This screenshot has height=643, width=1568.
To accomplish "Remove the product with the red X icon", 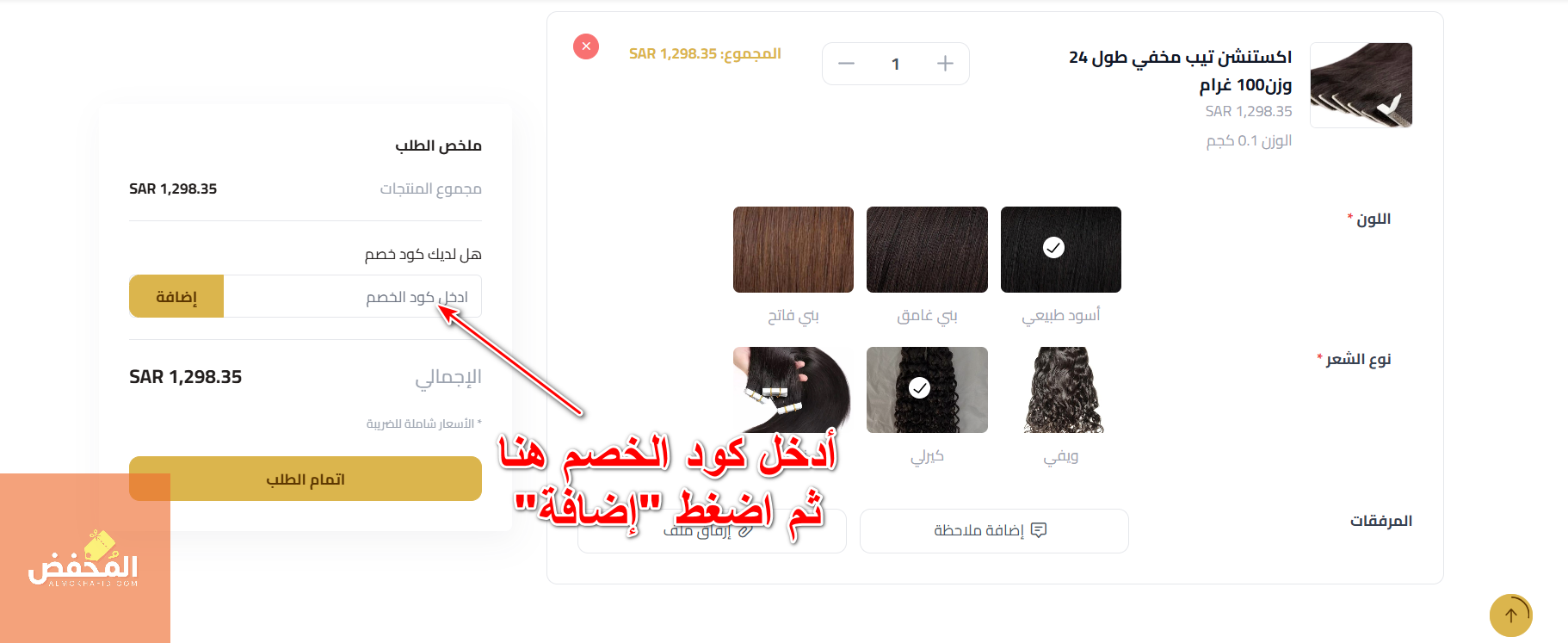I will (586, 46).
